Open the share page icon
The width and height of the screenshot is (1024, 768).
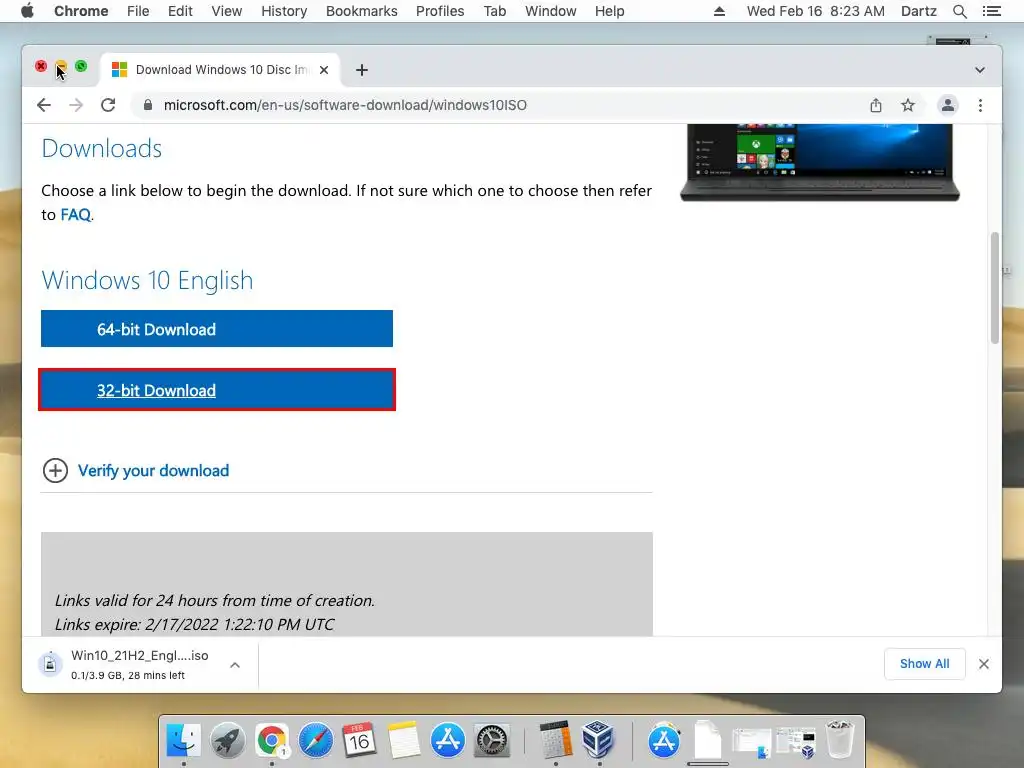point(876,105)
